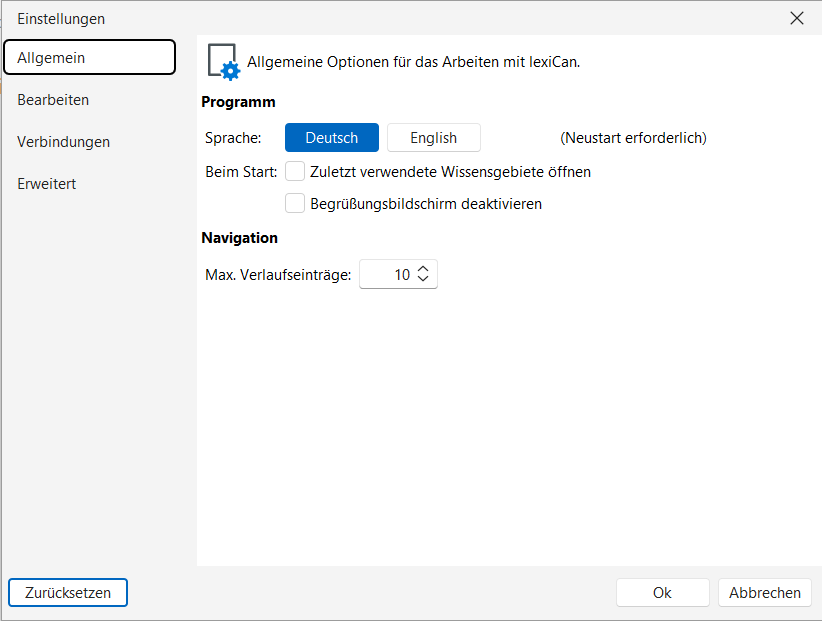
Task: Click the 'Programm' section heading
Action: pos(238,102)
